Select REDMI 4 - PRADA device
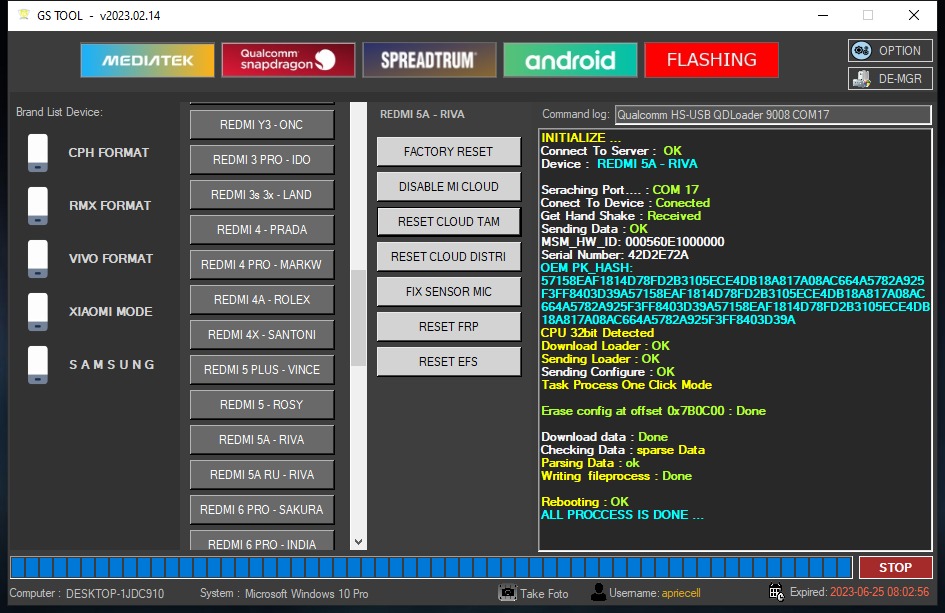 [x=262, y=230]
